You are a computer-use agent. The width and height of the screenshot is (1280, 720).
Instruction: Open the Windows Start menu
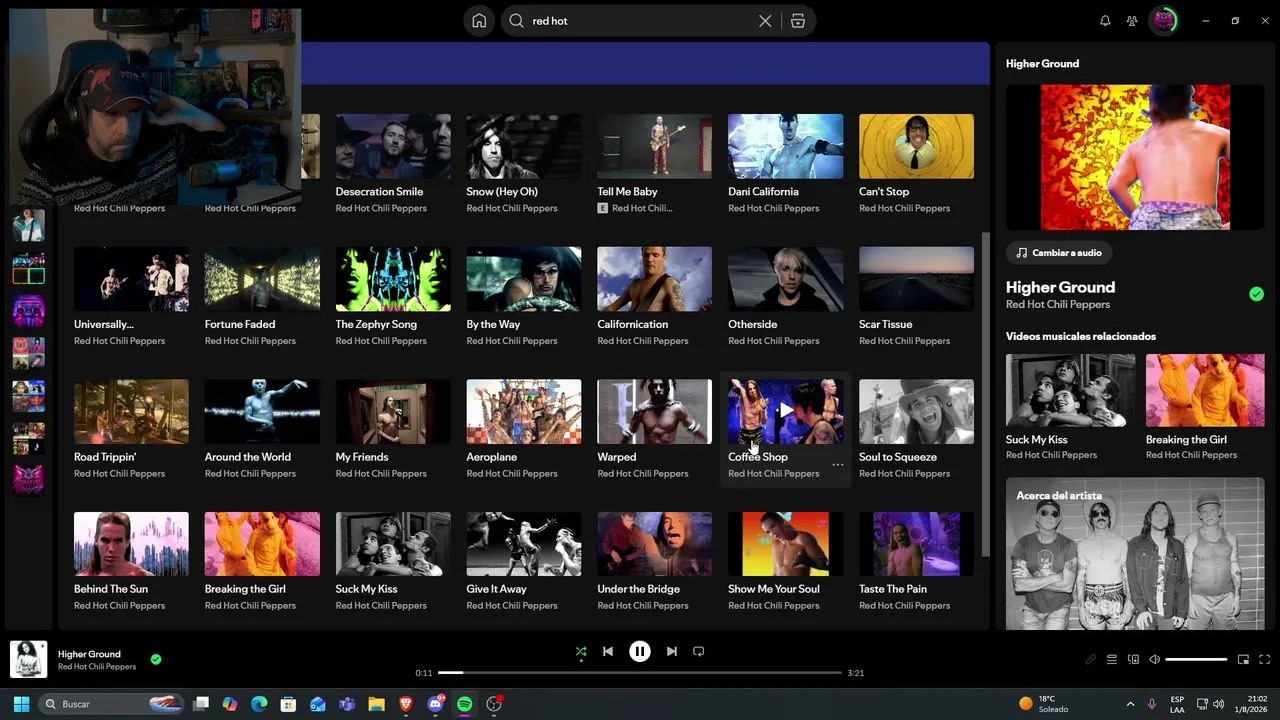click(22, 704)
